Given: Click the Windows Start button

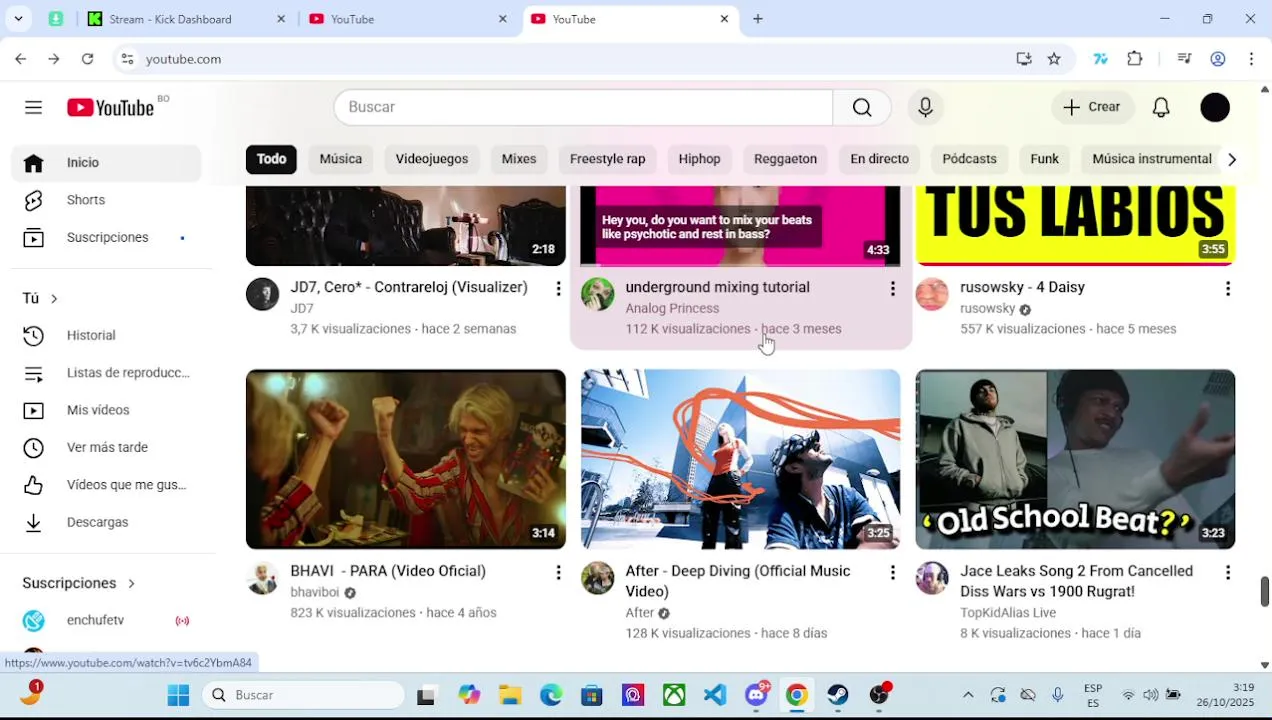Looking at the screenshot, I should tap(179, 695).
